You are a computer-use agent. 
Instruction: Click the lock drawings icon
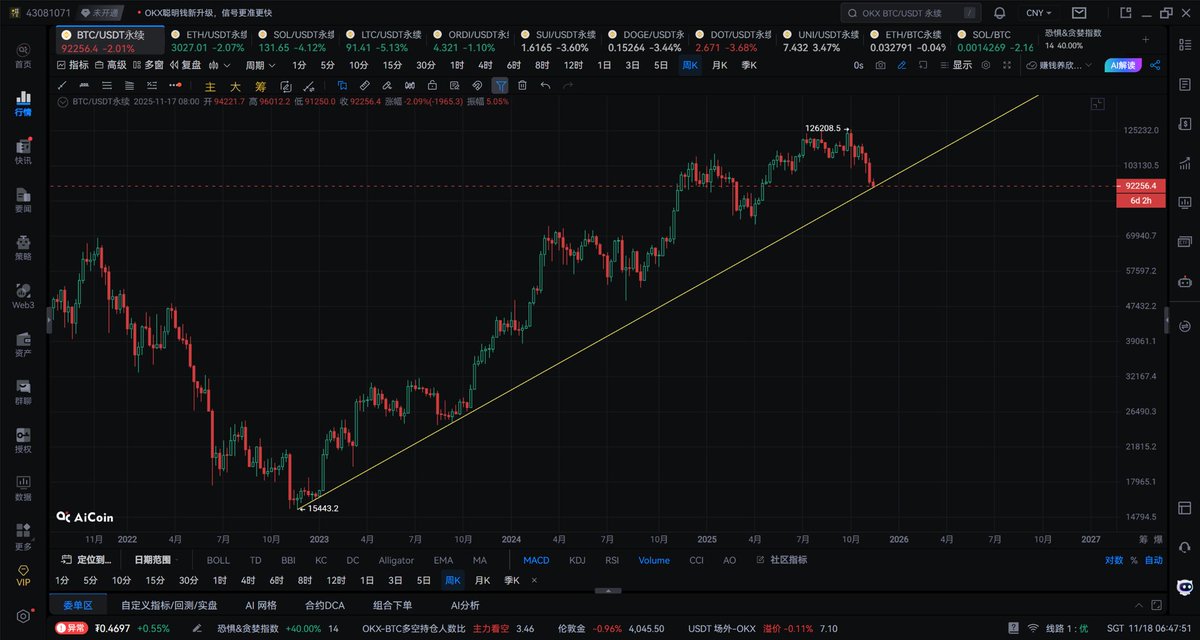432,86
